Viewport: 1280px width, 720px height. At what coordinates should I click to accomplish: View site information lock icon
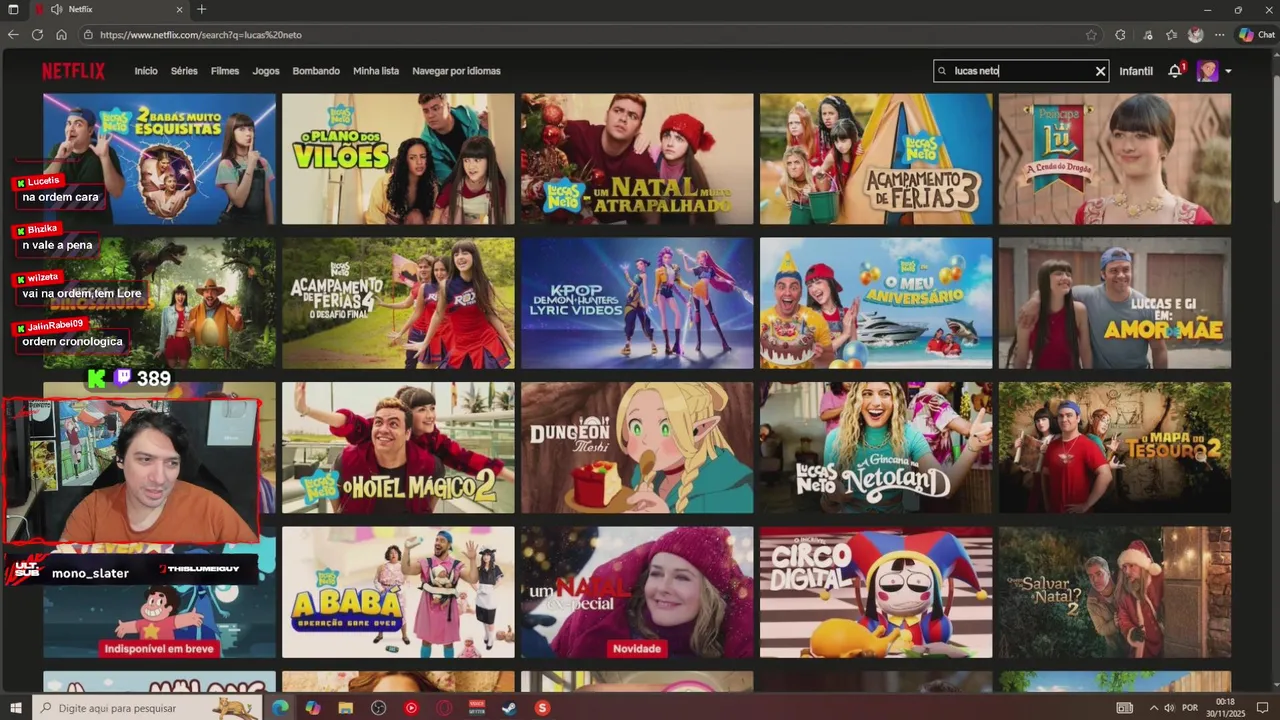pyautogui.click(x=88, y=34)
